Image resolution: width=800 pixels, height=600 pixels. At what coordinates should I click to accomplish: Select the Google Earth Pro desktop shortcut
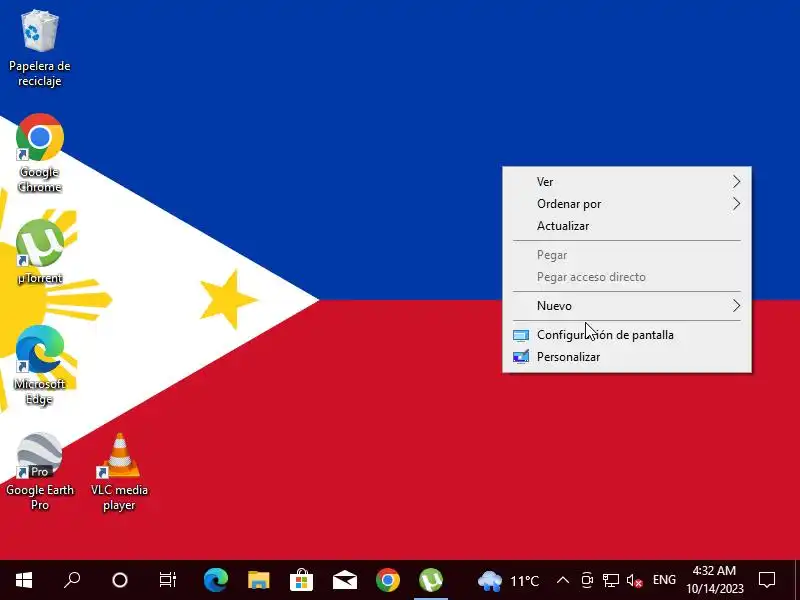(40, 471)
